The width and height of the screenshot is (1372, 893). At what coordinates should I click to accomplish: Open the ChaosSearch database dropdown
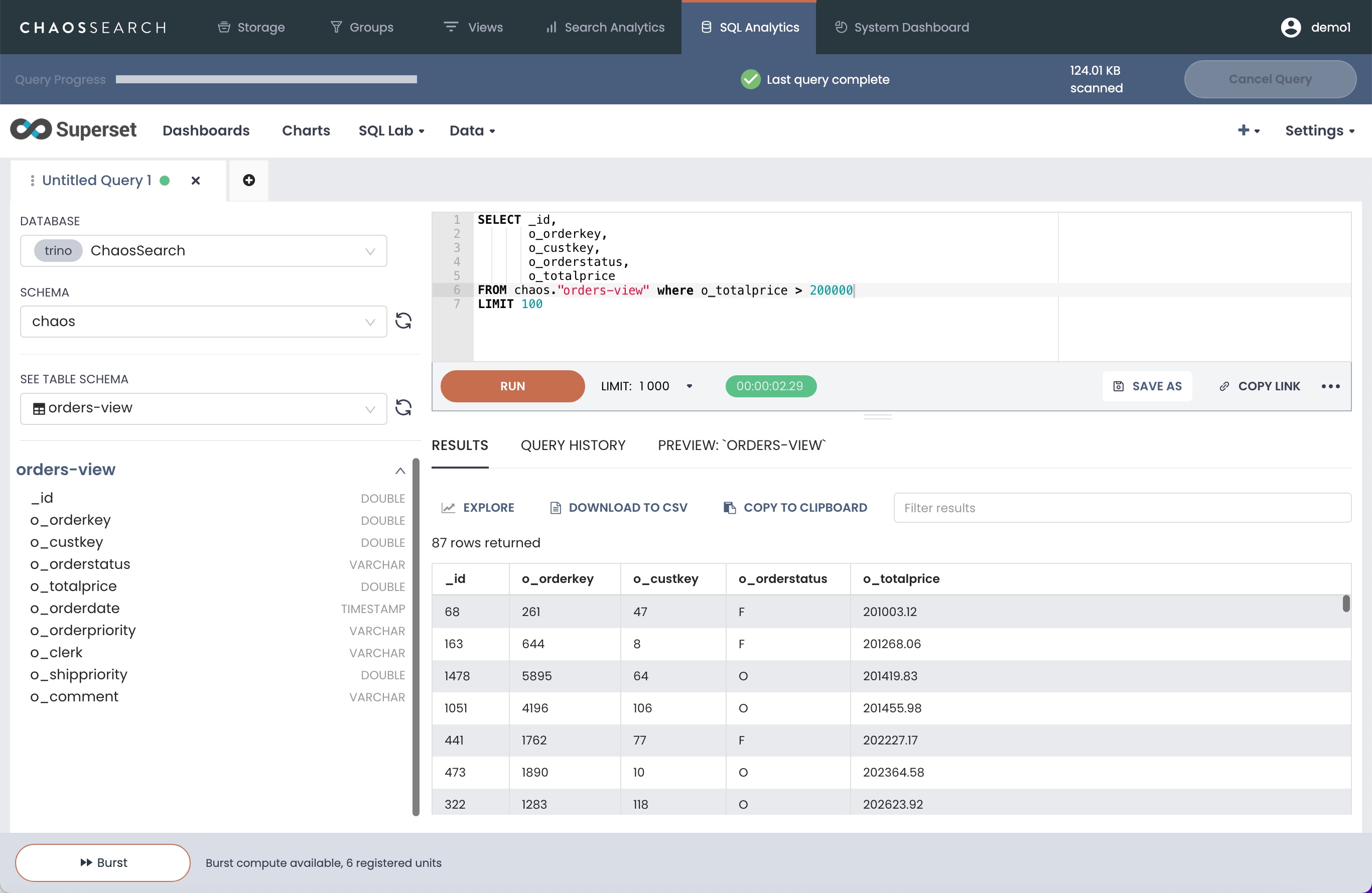coord(203,251)
